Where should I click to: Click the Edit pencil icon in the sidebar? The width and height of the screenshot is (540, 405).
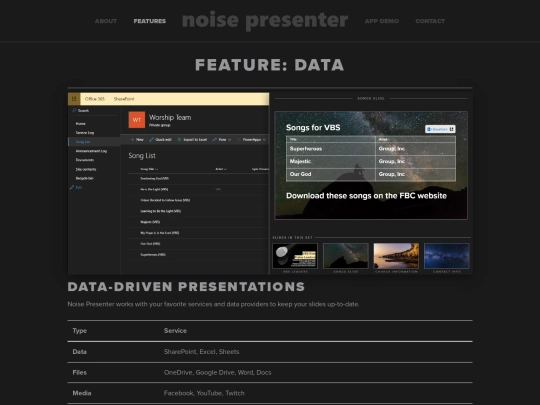click(72, 187)
